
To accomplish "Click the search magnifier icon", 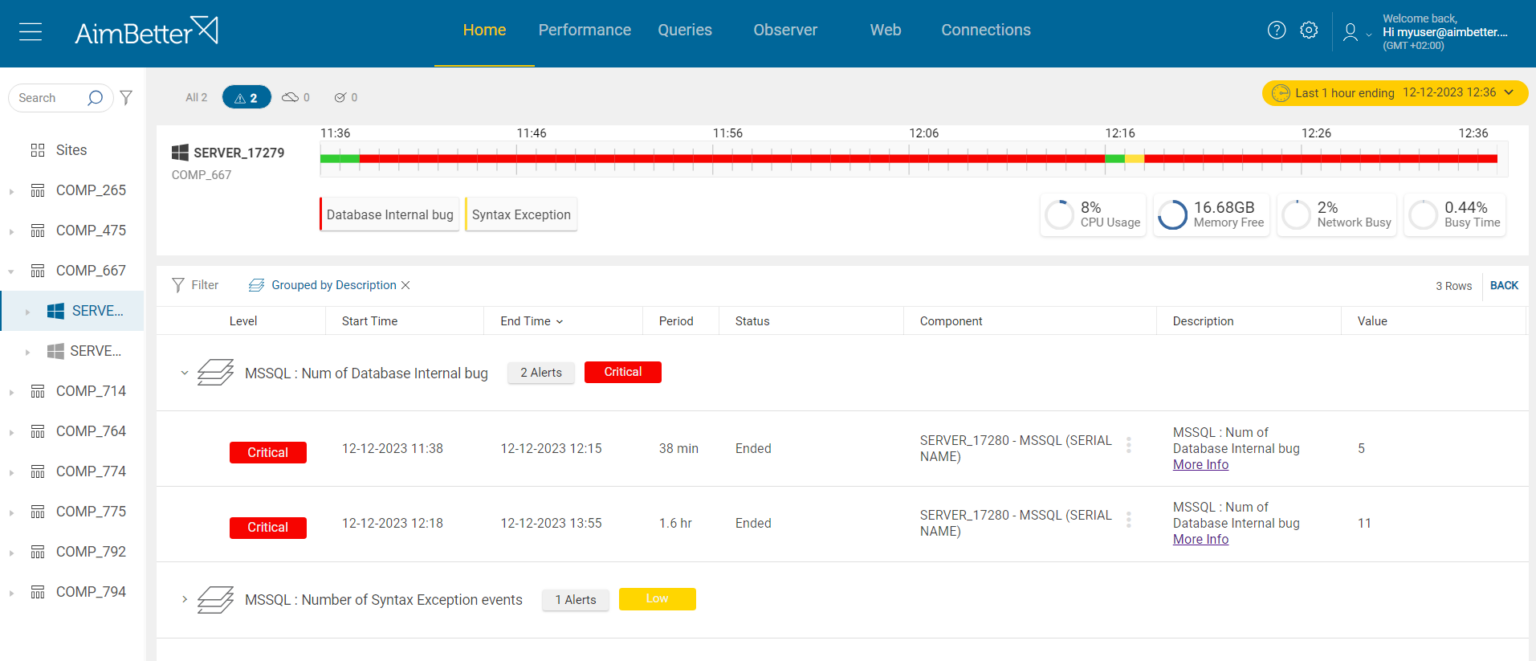I will pos(95,98).
